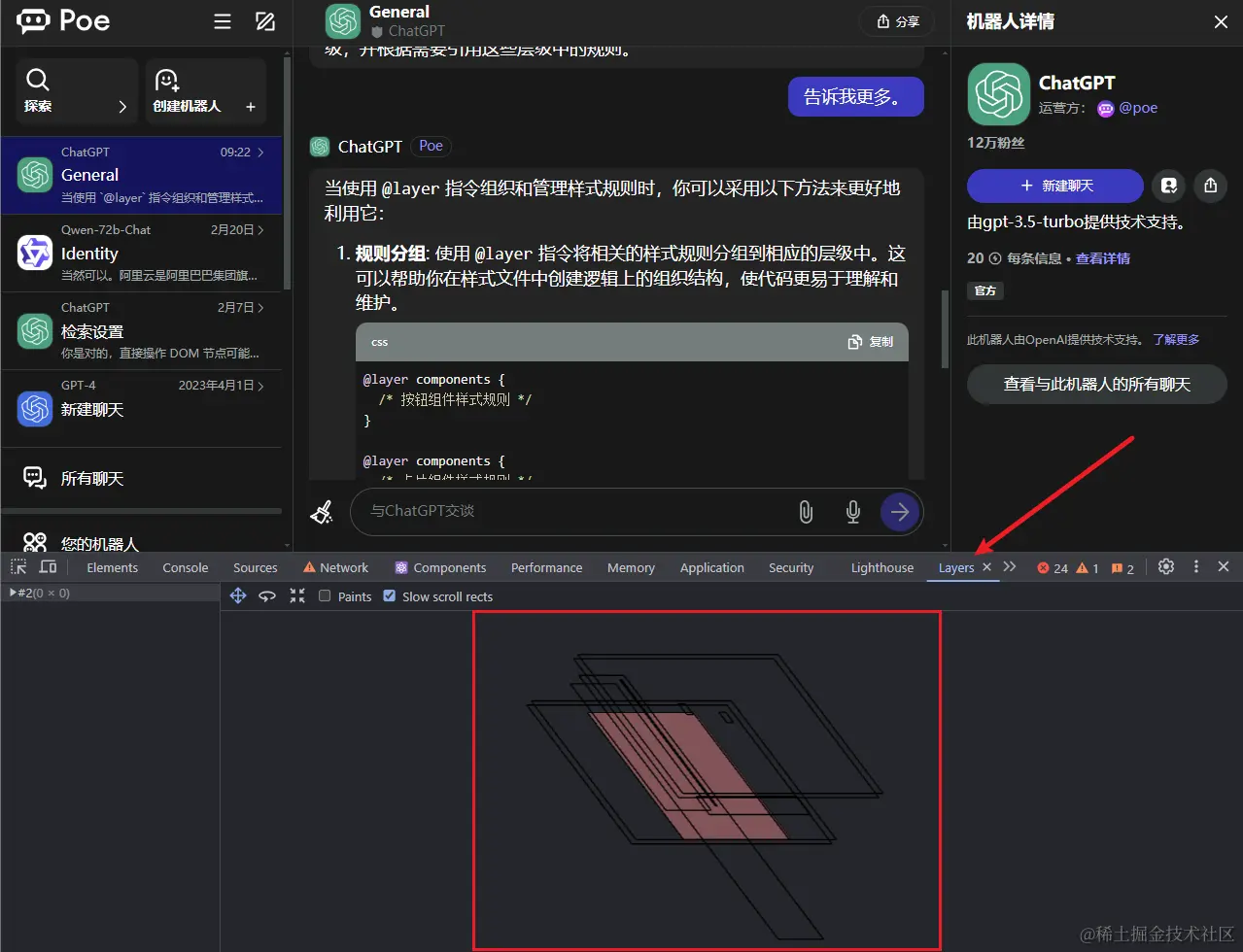The image size is (1243, 952).
Task: Click the microphone voice input icon
Action: (853, 512)
